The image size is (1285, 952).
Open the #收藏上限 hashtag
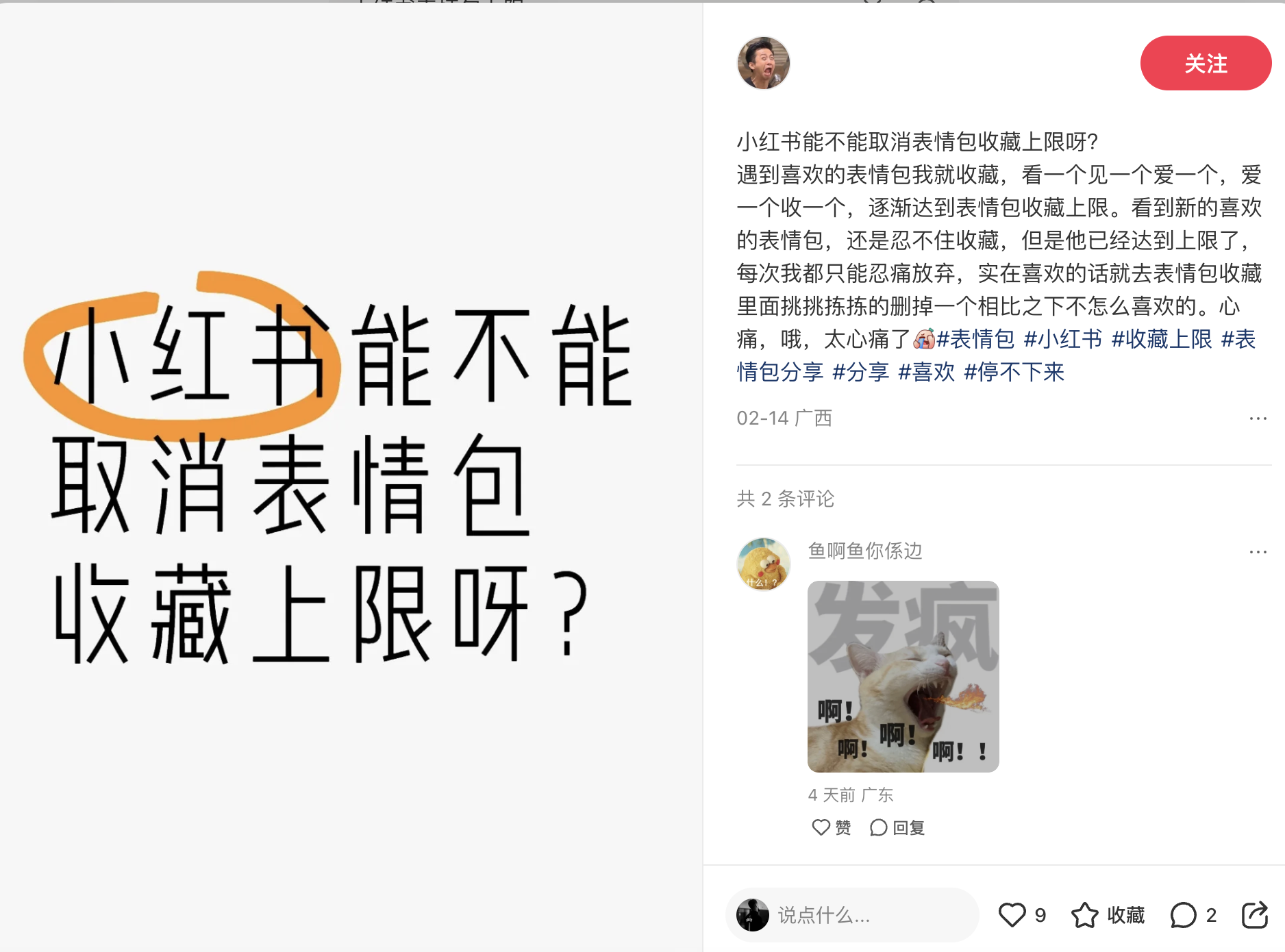coord(1162,339)
